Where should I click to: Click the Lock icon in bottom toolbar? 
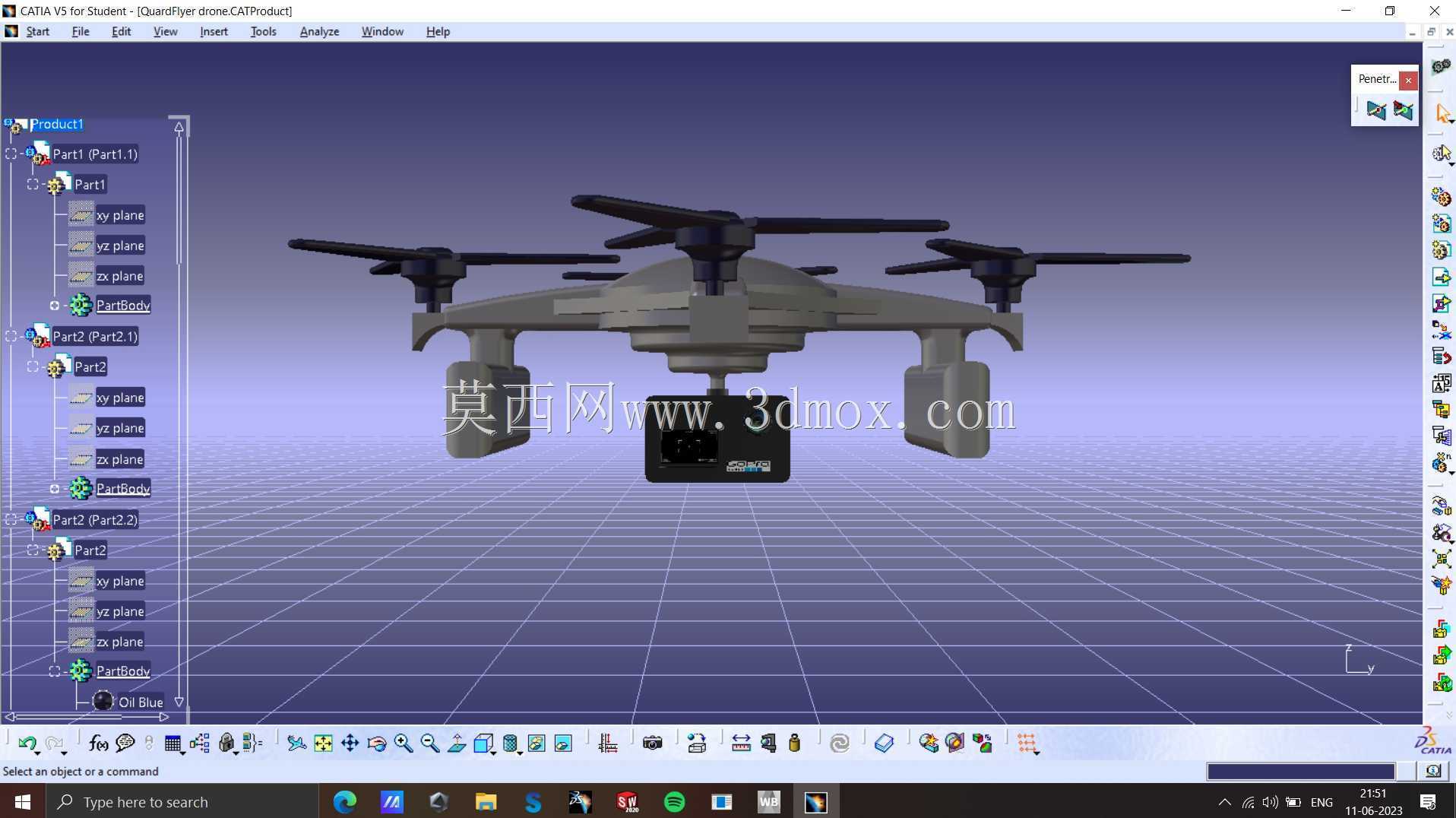click(x=226, y=743)
